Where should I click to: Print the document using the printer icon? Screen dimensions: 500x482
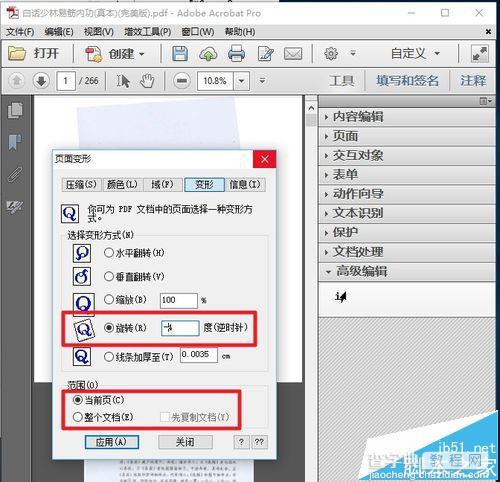pos(236,54)
